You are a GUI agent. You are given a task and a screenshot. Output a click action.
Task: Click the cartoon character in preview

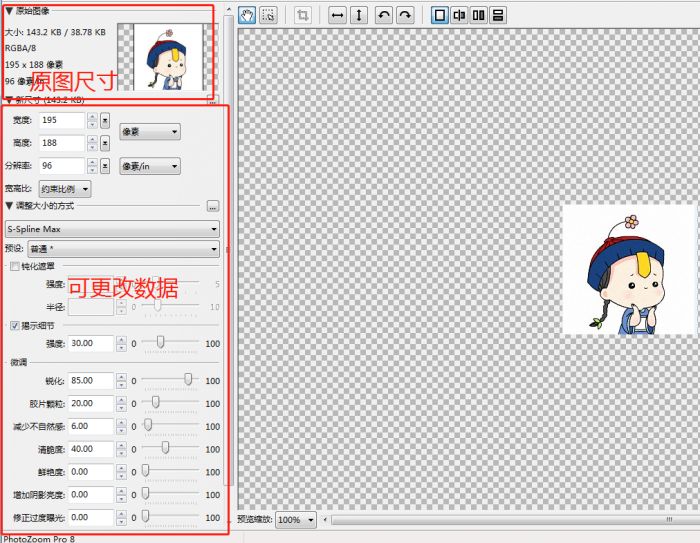tap(626, 273)
